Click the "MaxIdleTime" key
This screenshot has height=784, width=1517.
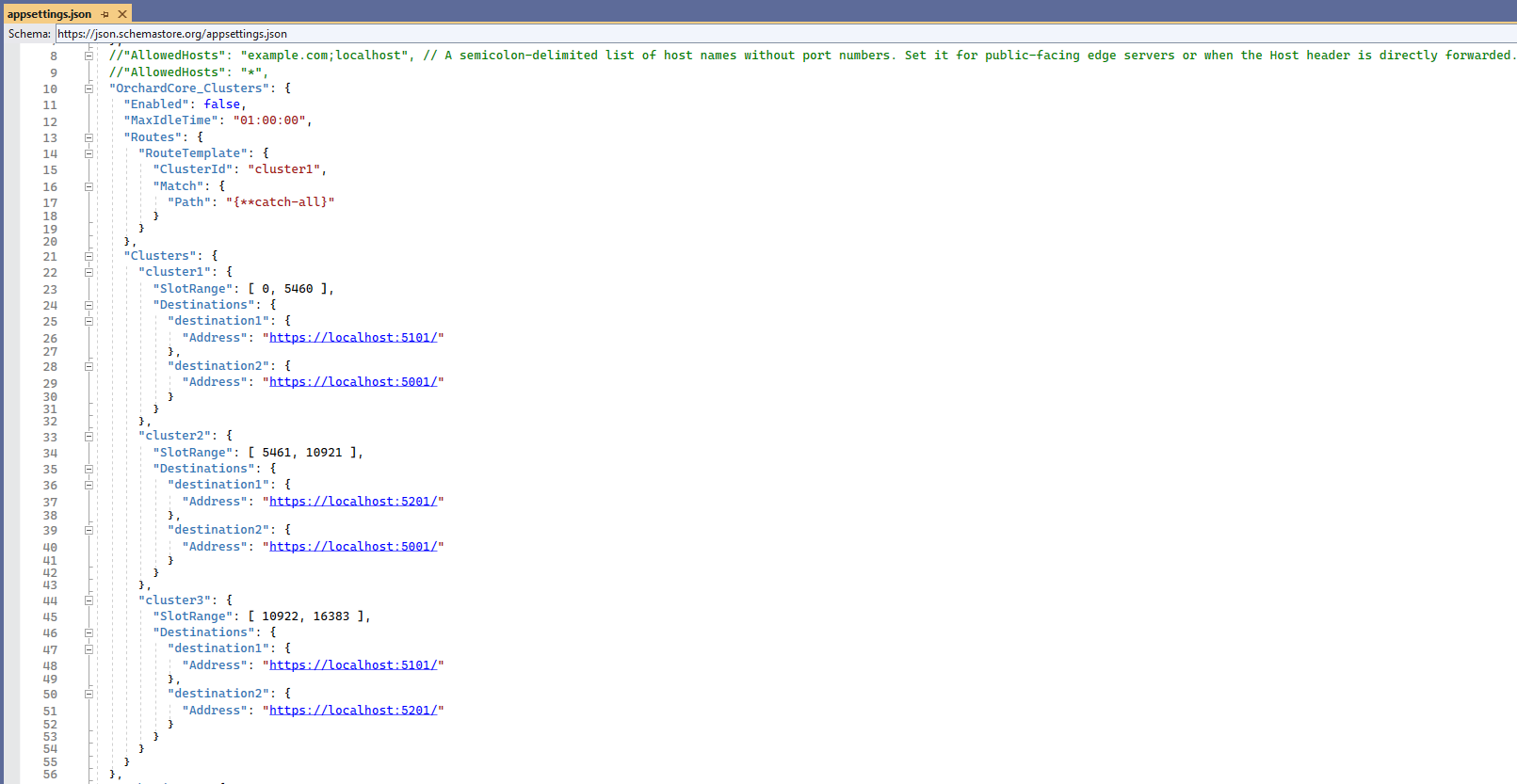[x=170, y=120]
